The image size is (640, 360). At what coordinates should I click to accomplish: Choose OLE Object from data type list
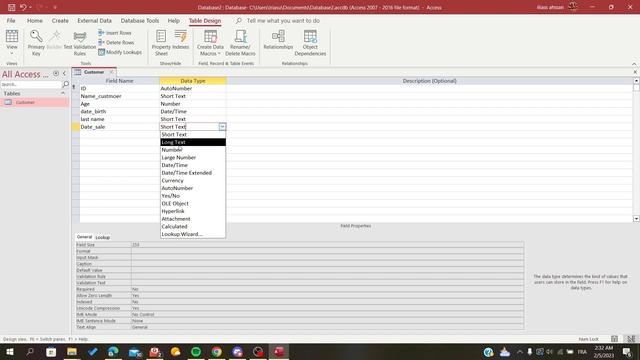[x=193, y=203]
